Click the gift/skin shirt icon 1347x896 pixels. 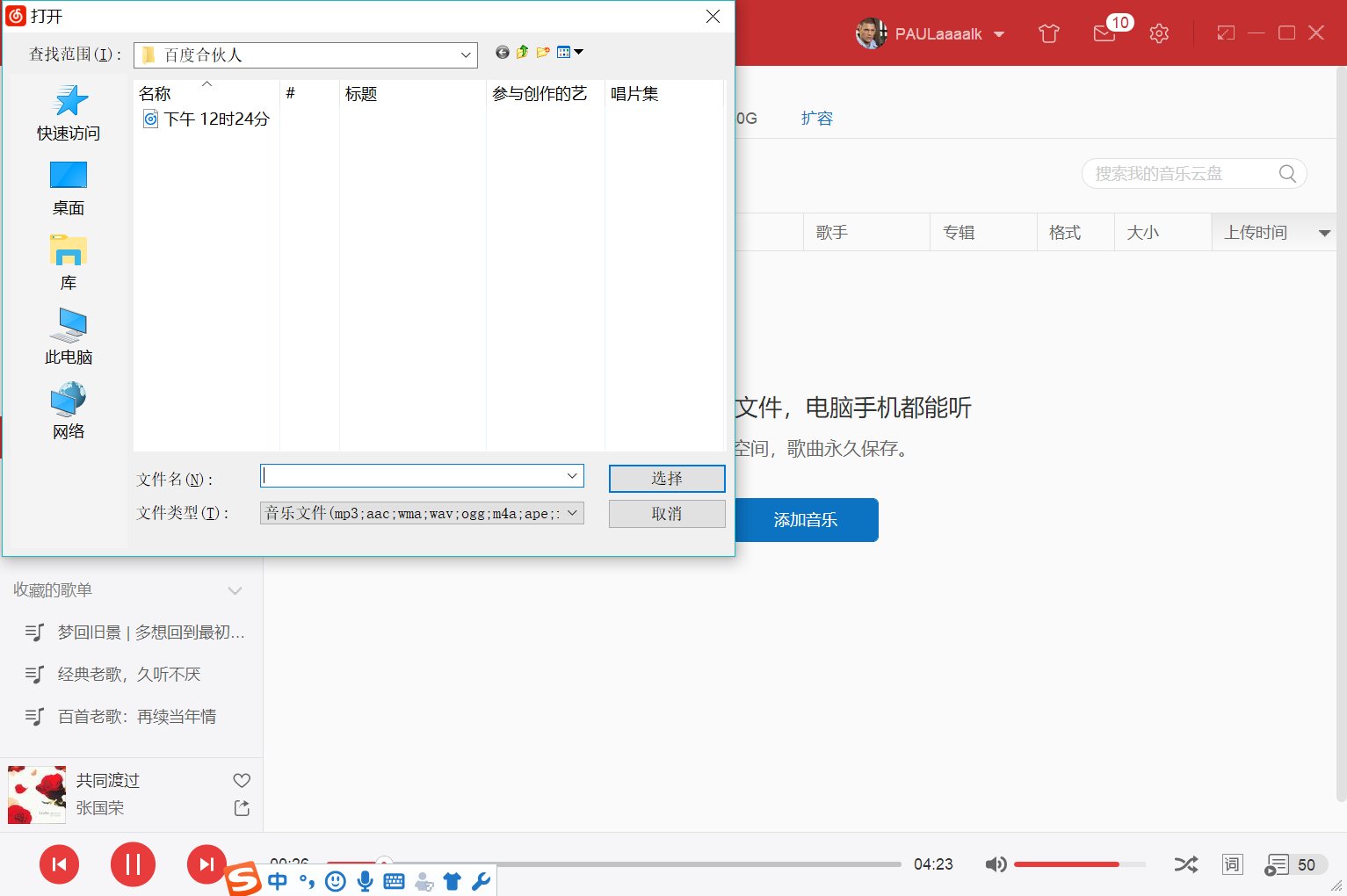pos(1047,33)
